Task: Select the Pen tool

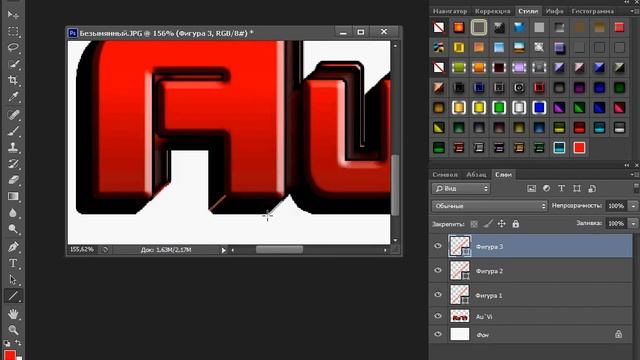Action: point(13,247)
